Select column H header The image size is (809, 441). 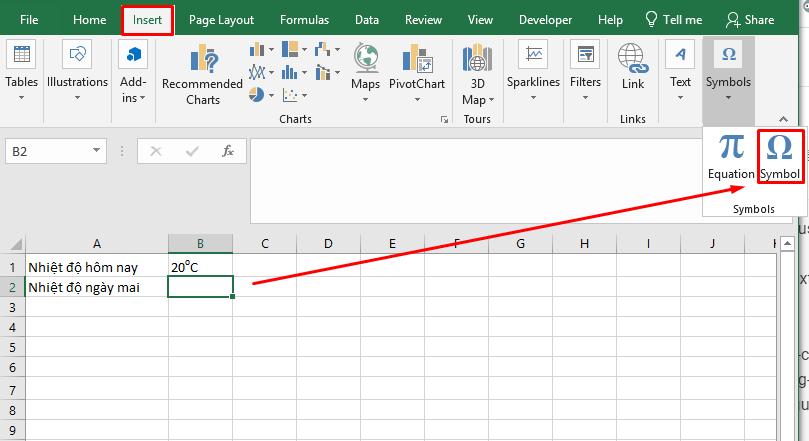(x=584, y=243)
